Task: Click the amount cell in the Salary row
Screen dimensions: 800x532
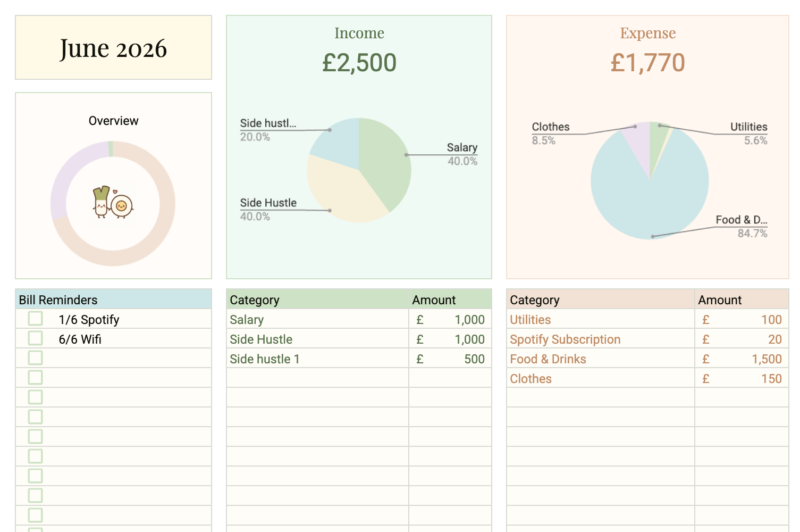Action: [450, 320]
